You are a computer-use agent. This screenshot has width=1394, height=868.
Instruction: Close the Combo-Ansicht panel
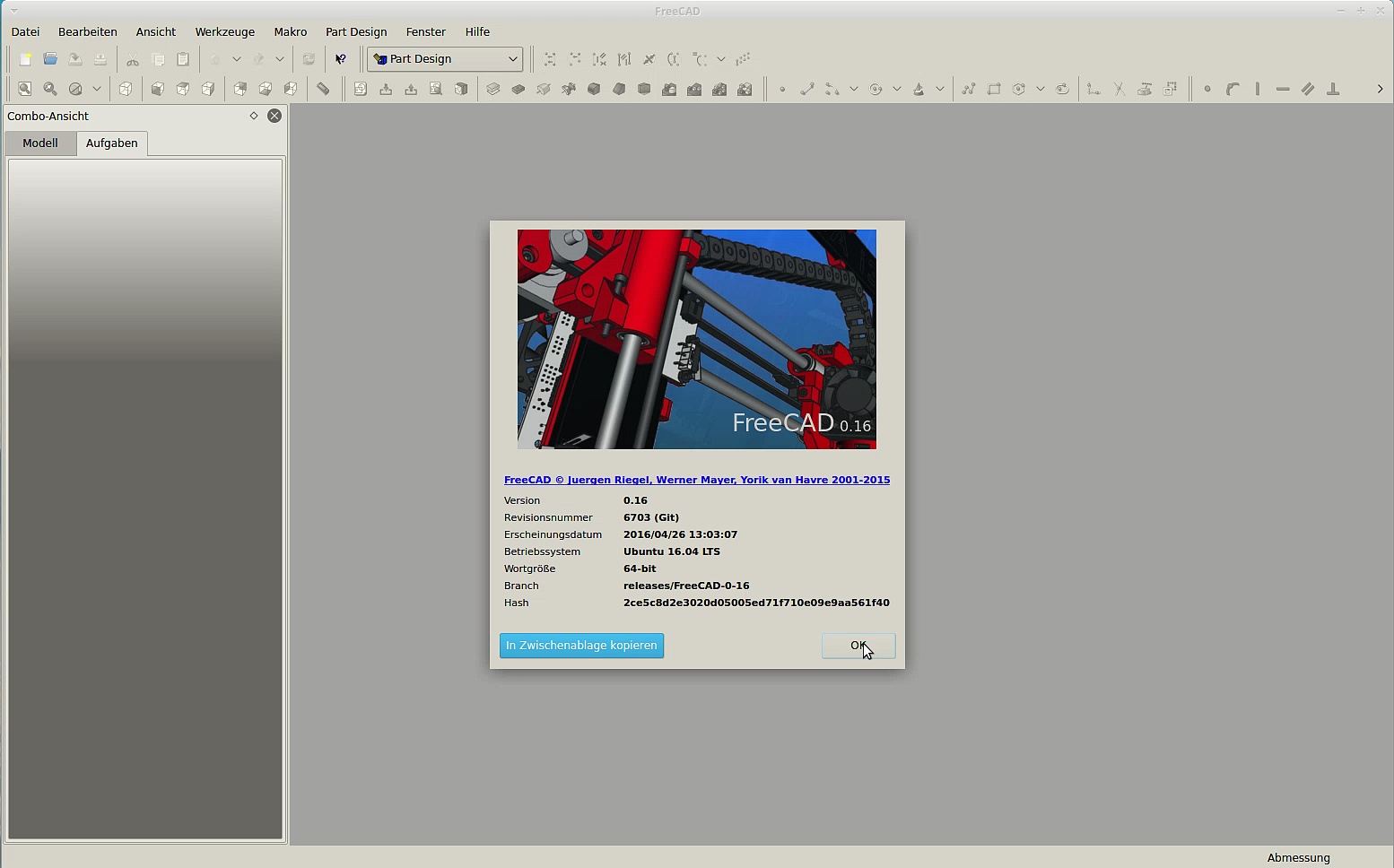tap(274, 116)
